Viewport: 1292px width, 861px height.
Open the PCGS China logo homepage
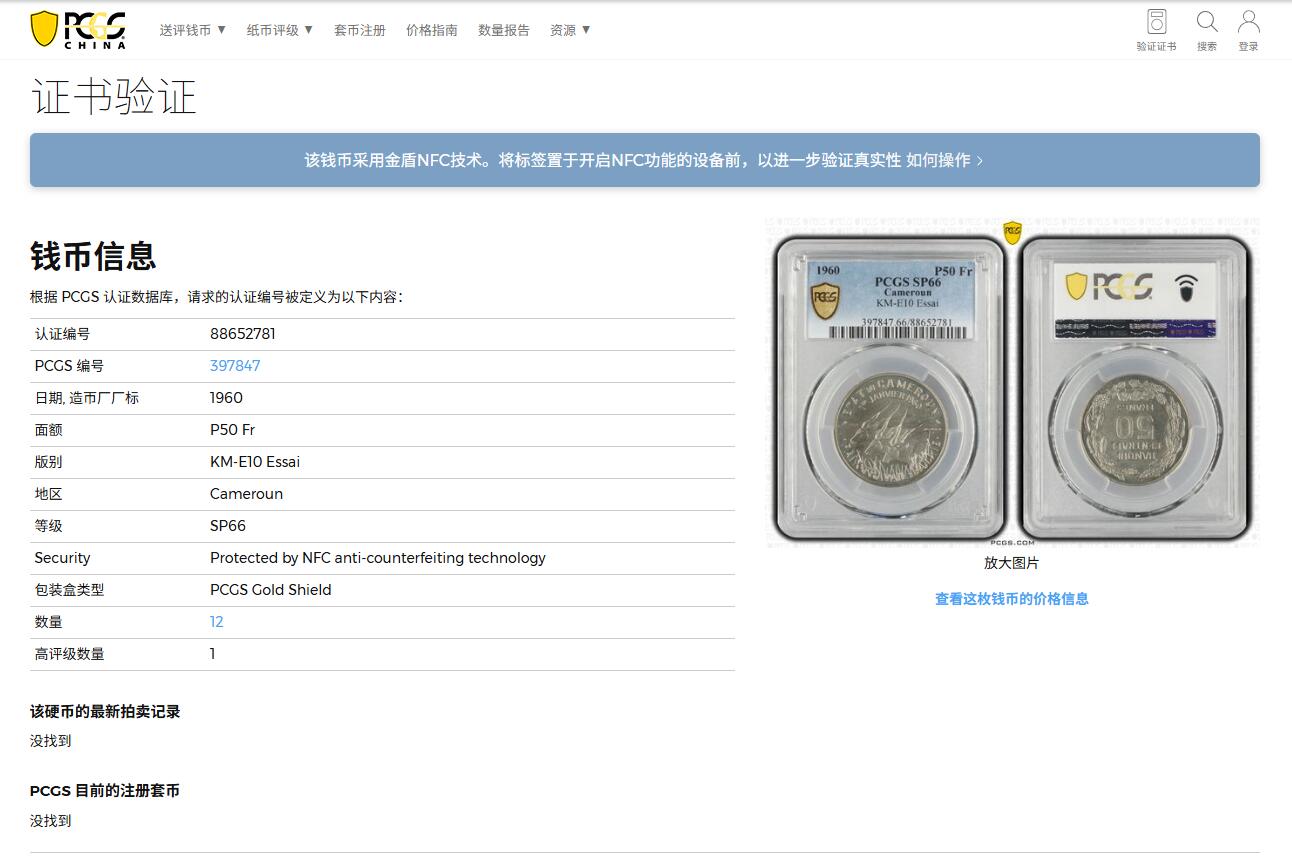tap(78, 29)
